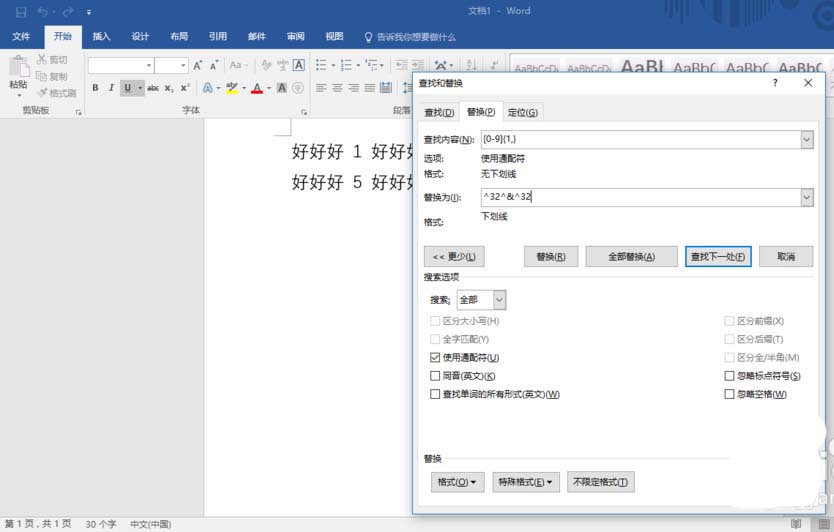834x532 pixels.
Task: Click the bullet list icon
Action: (321, 65)
